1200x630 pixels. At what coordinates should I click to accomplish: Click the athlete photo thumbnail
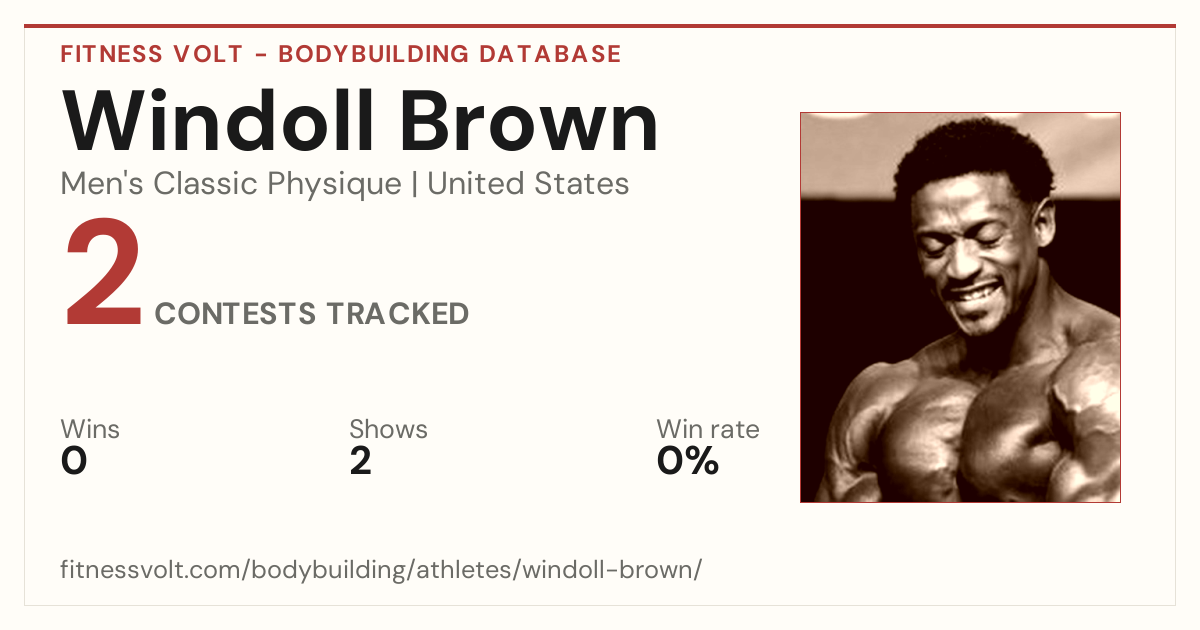click(x=960, y=307)
